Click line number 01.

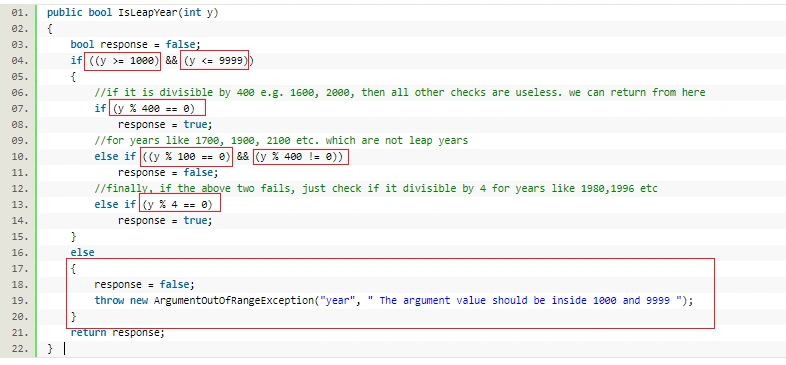20,13
